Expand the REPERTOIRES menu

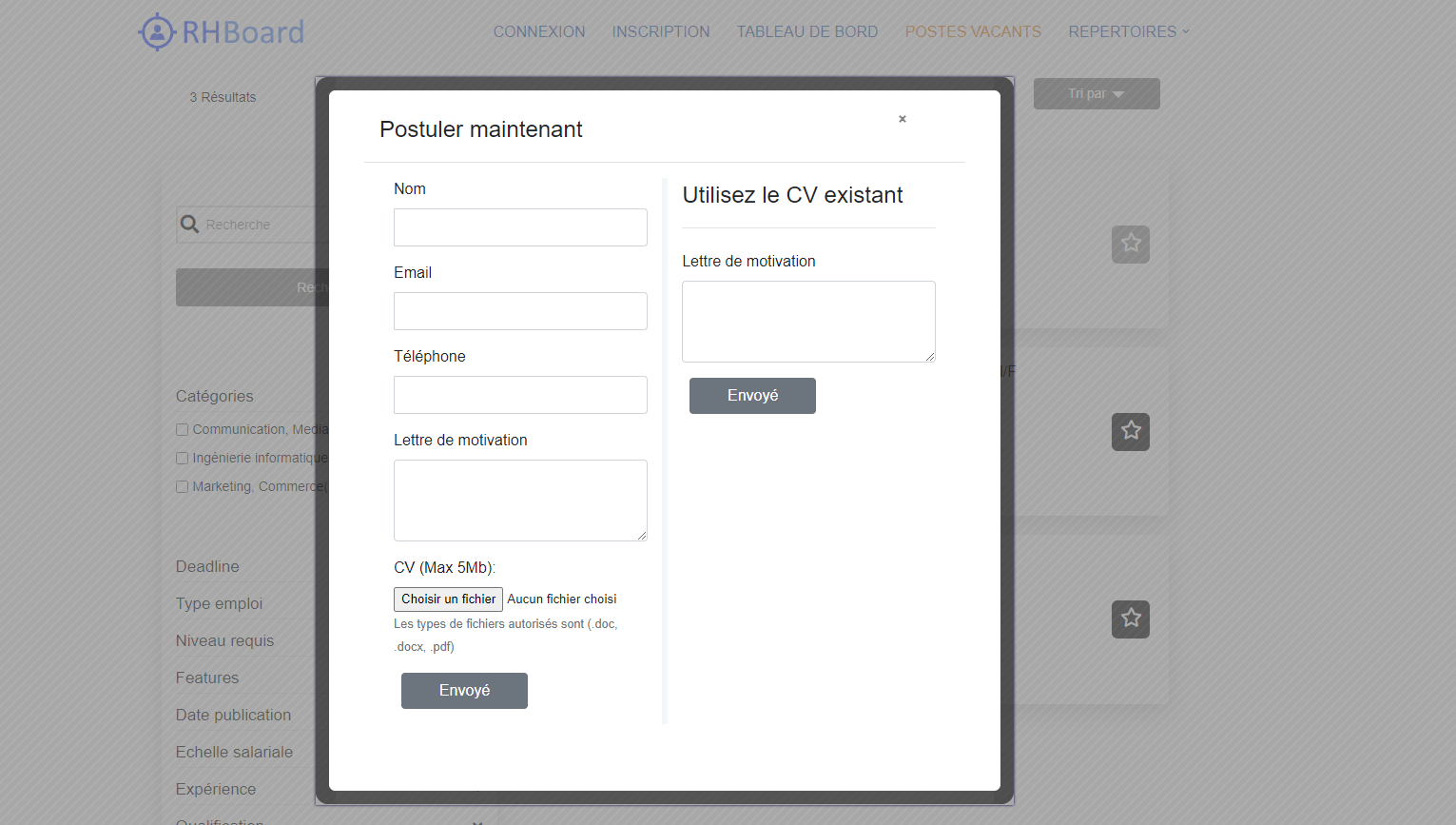pos(1128,32)
